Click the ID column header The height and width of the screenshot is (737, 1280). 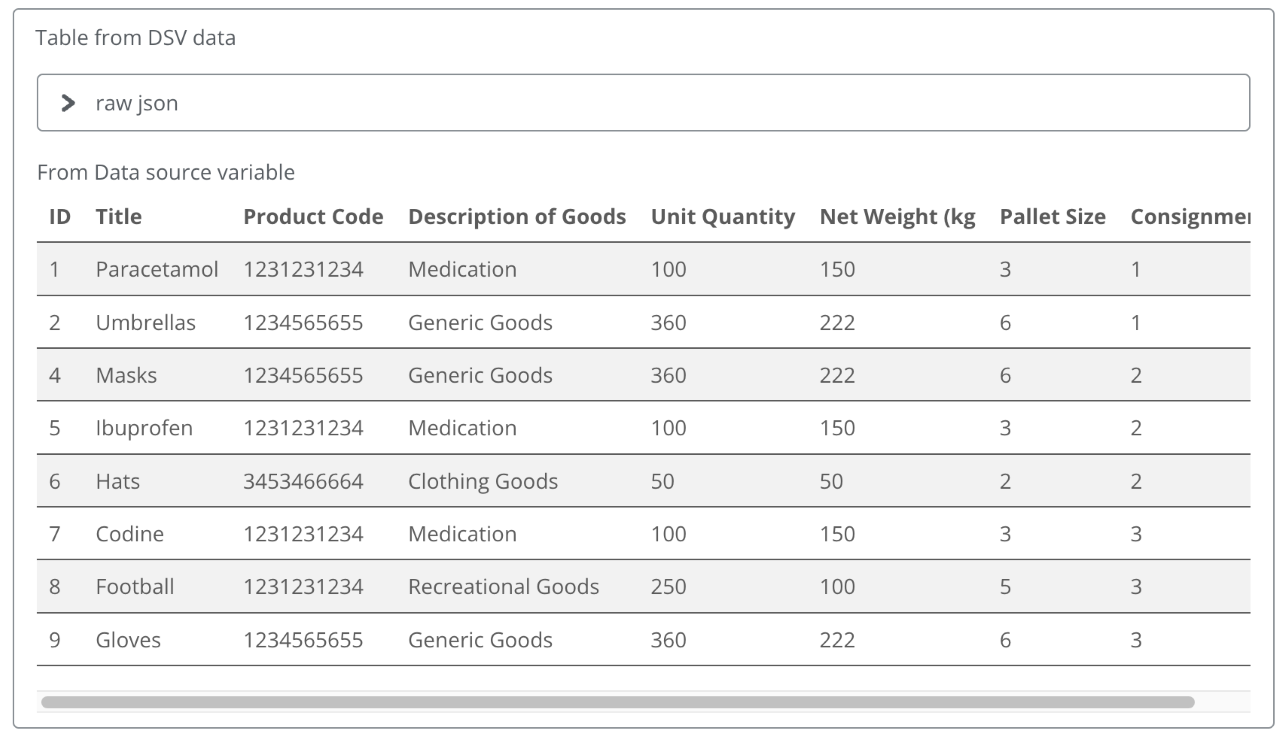59,217
